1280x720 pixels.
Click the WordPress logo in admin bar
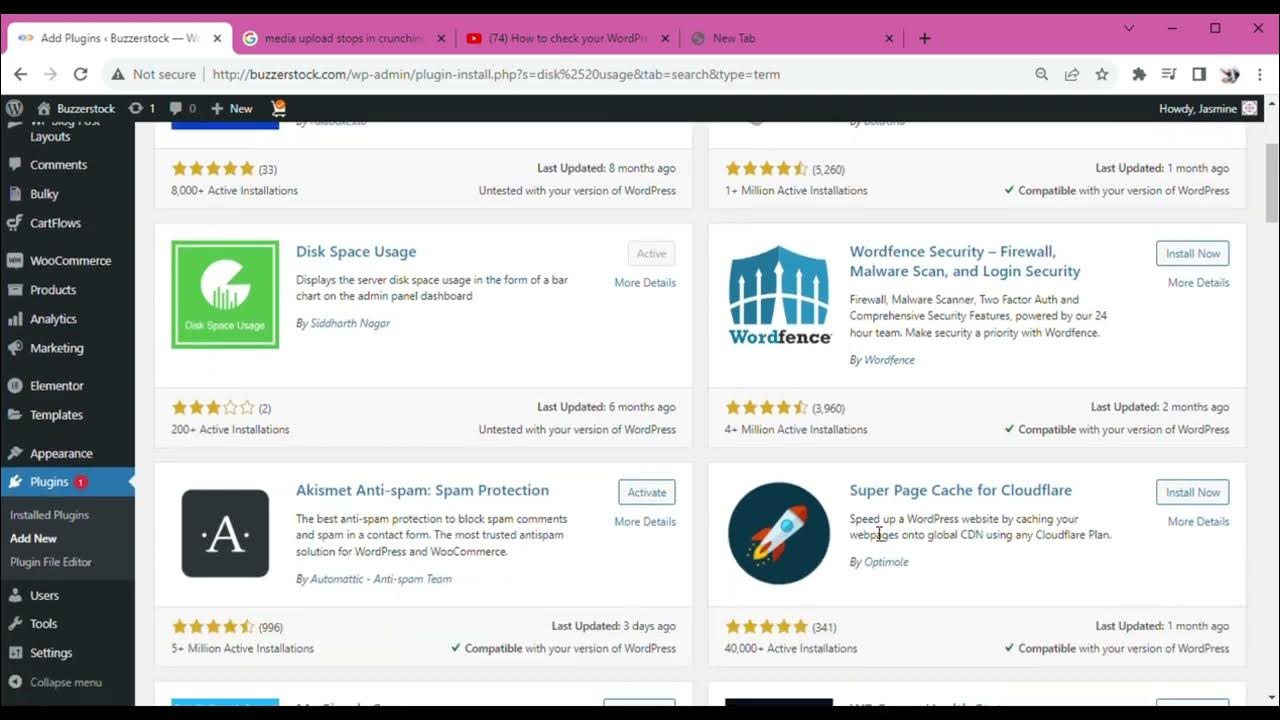pyautogui.click(x=14, y=108)
